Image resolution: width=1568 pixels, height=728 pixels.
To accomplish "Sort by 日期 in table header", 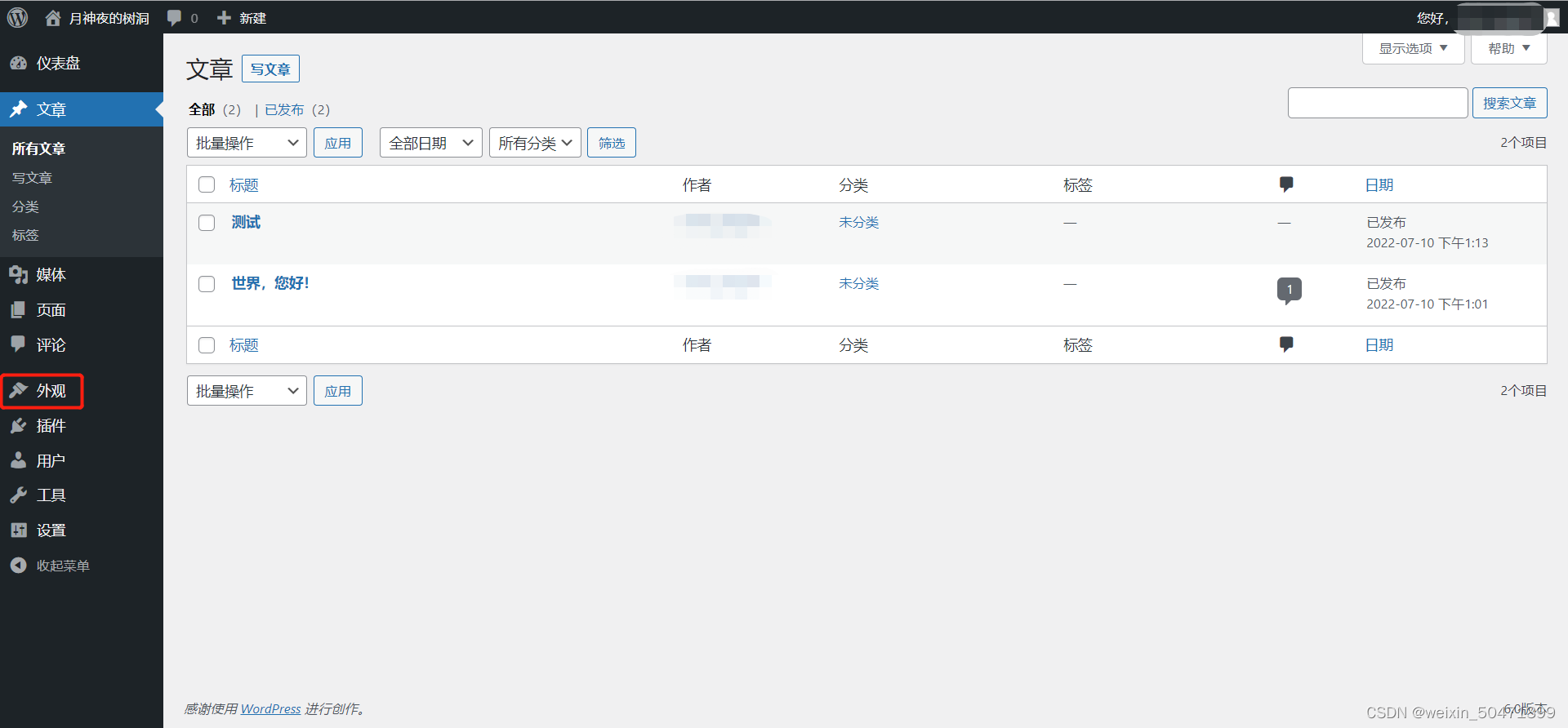I will point(1379,185).
